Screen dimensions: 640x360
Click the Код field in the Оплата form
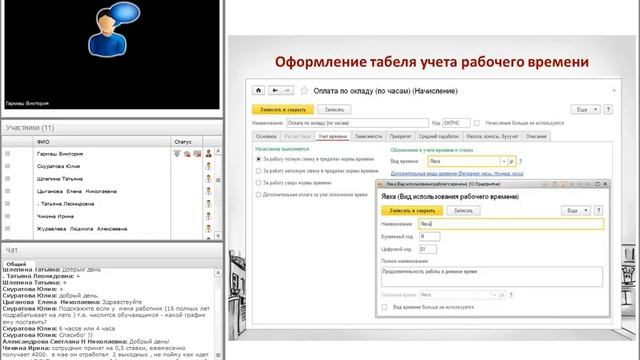456,123
